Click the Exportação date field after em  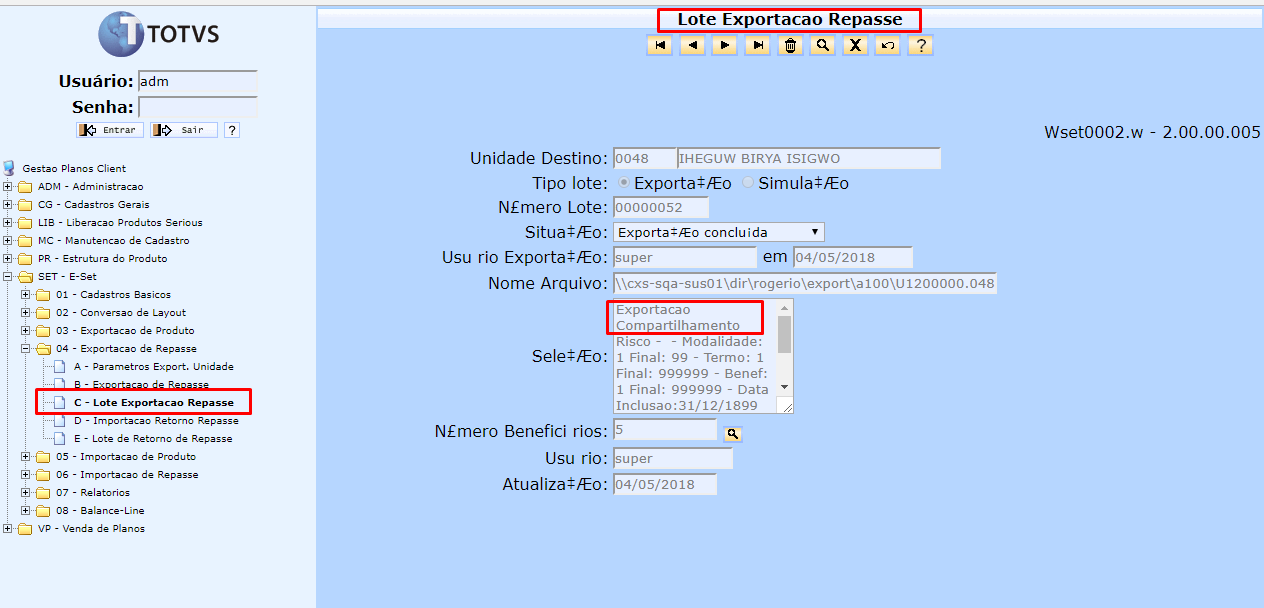click(853, 257)
